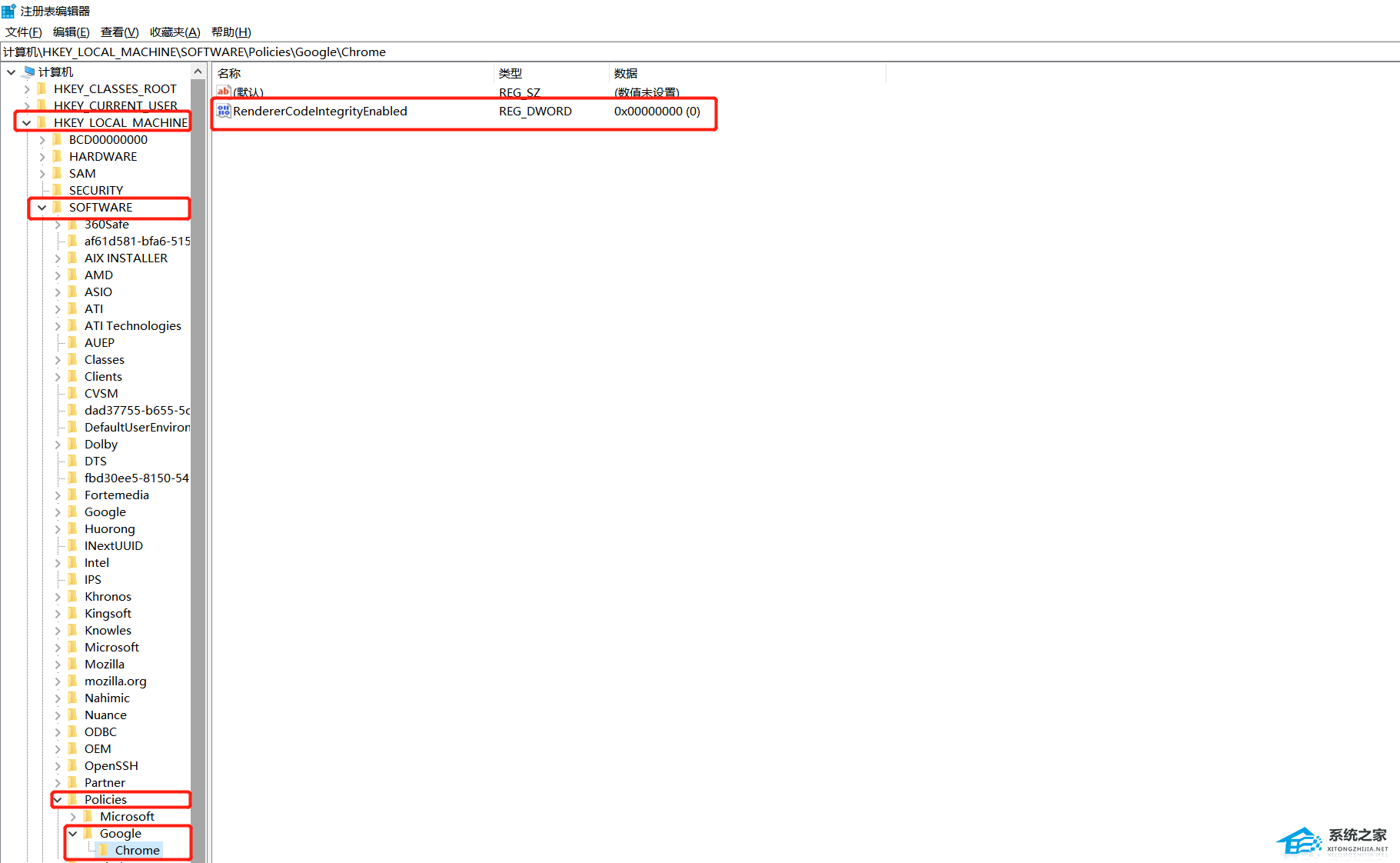
Task: Sort by the 类型 column header
Action: [551, 73]
